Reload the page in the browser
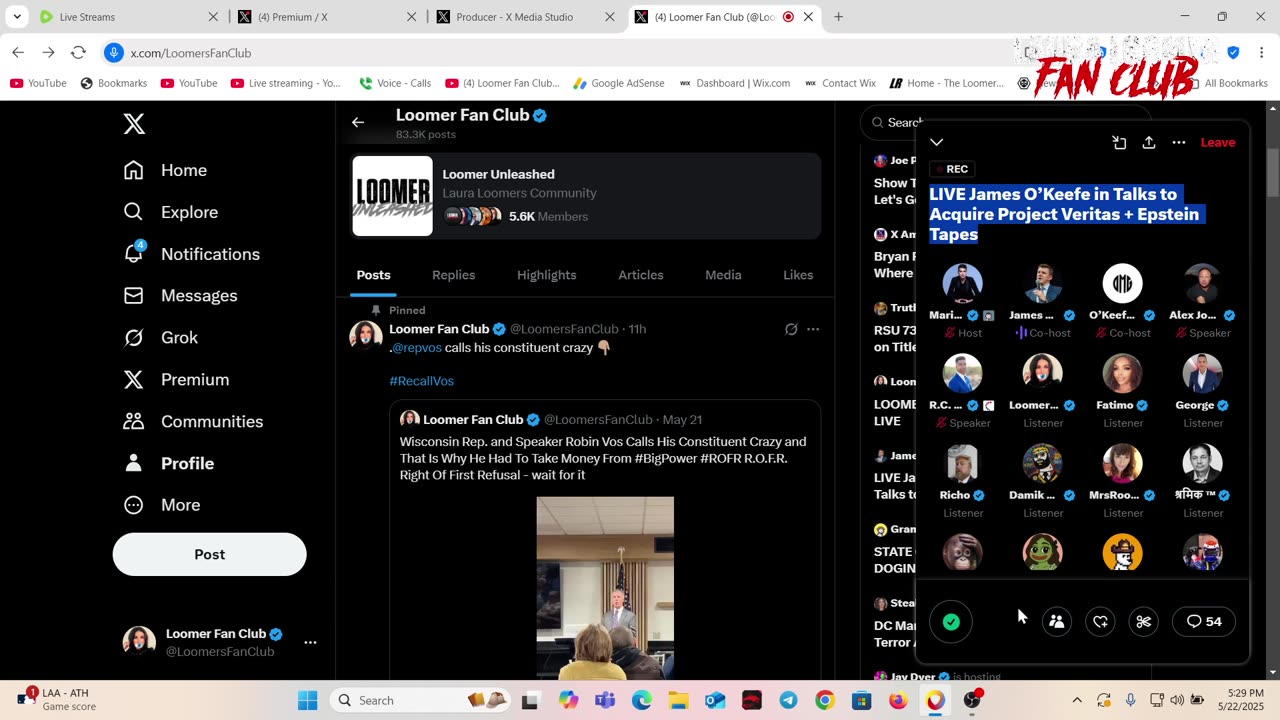 tap(78, 53)
